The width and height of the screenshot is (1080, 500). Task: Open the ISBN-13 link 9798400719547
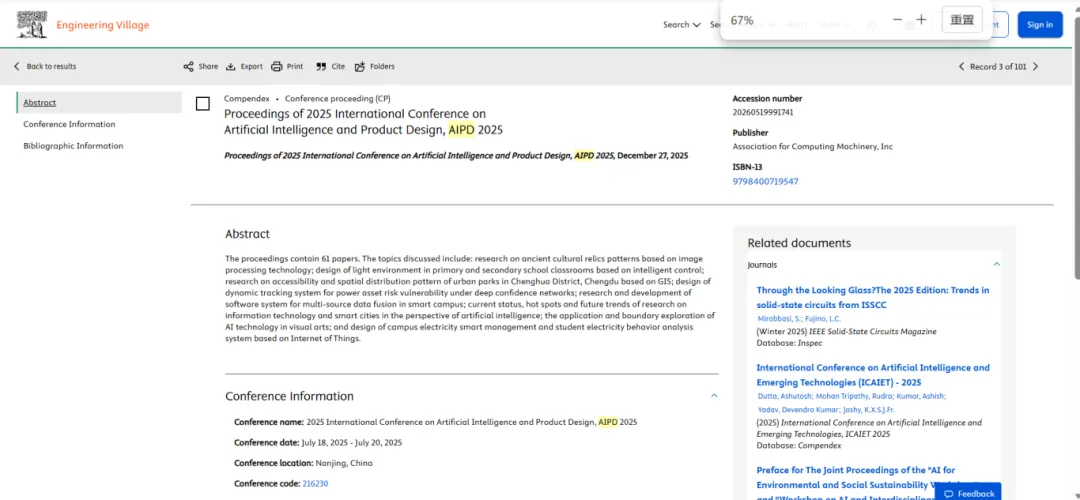(x=765, y=181)
